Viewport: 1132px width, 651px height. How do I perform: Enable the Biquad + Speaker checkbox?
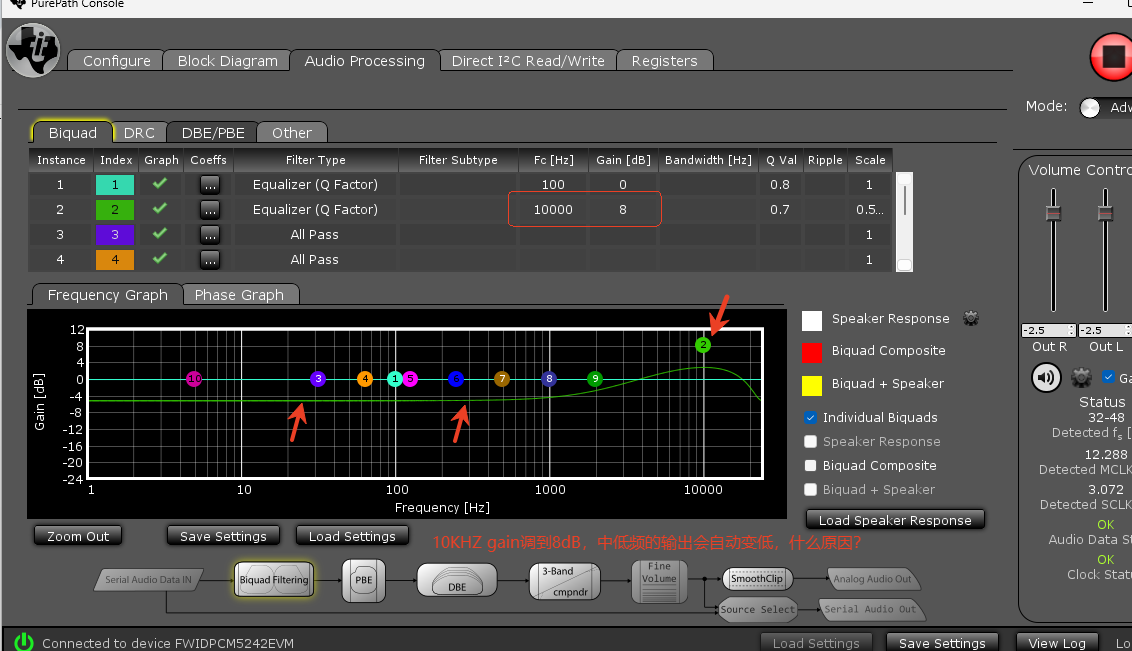pos(810,489)
